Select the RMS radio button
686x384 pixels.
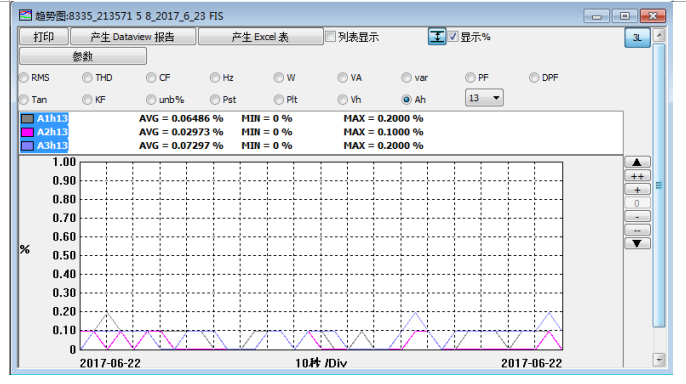tap(24, 78)
